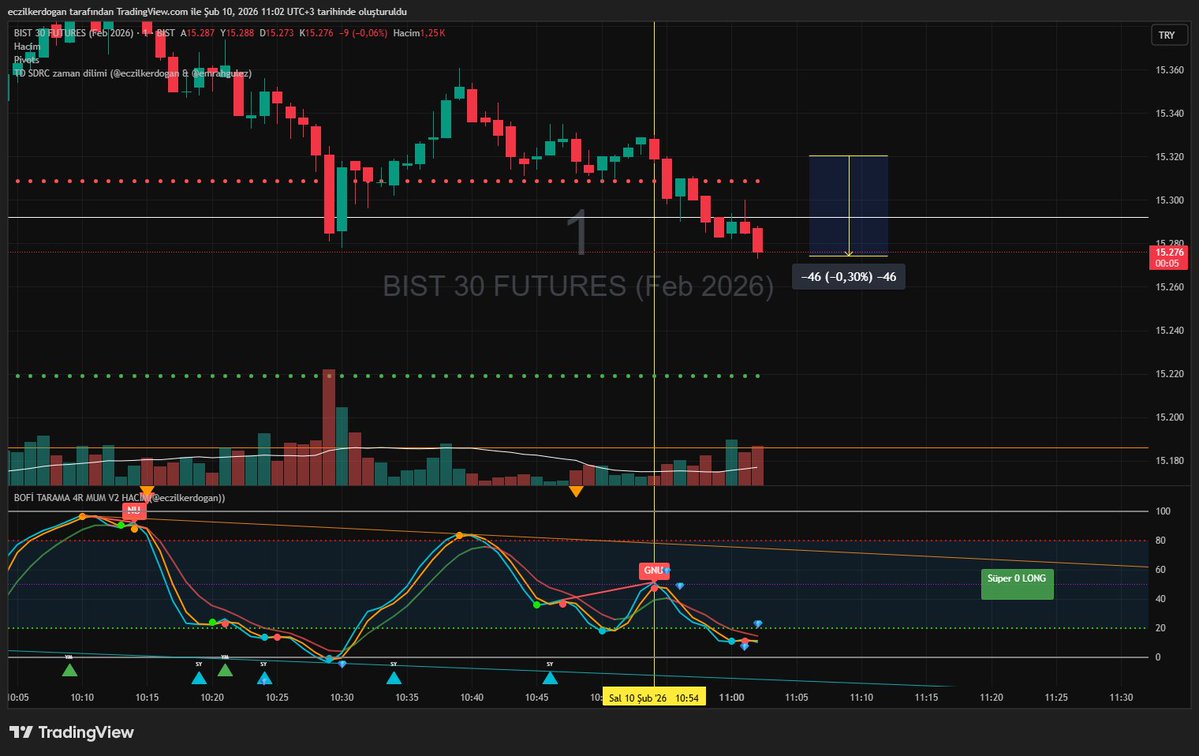
Task: Click the D15.273 low value in legend
Action: point(277,33)
